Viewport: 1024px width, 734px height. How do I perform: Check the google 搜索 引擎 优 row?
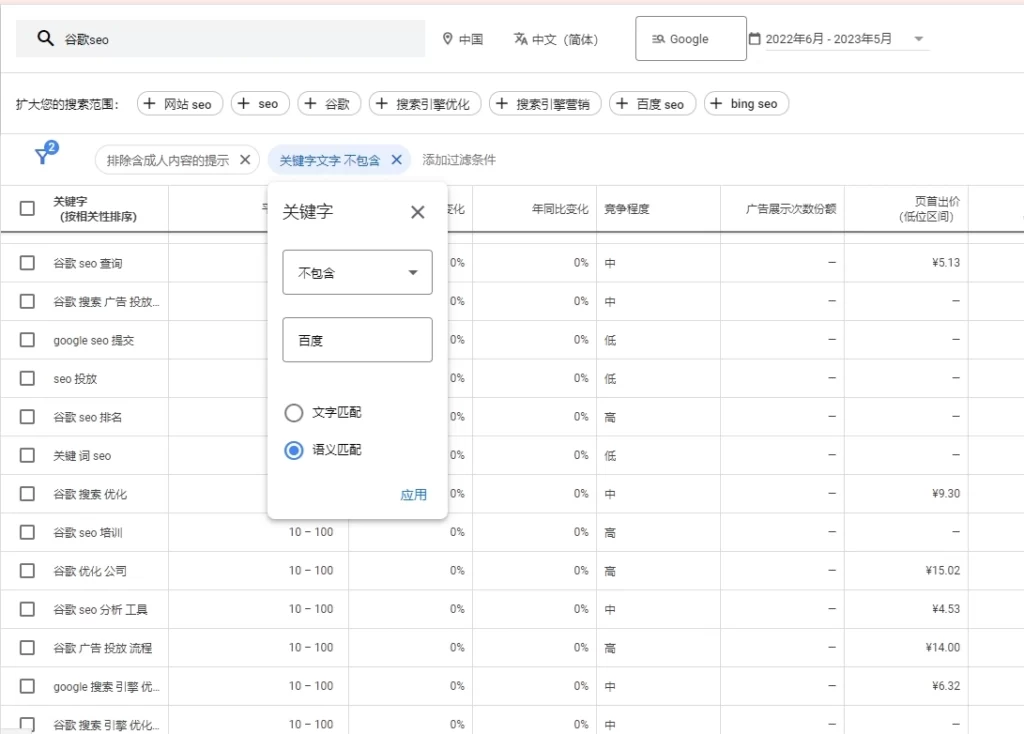click(27, 686)
